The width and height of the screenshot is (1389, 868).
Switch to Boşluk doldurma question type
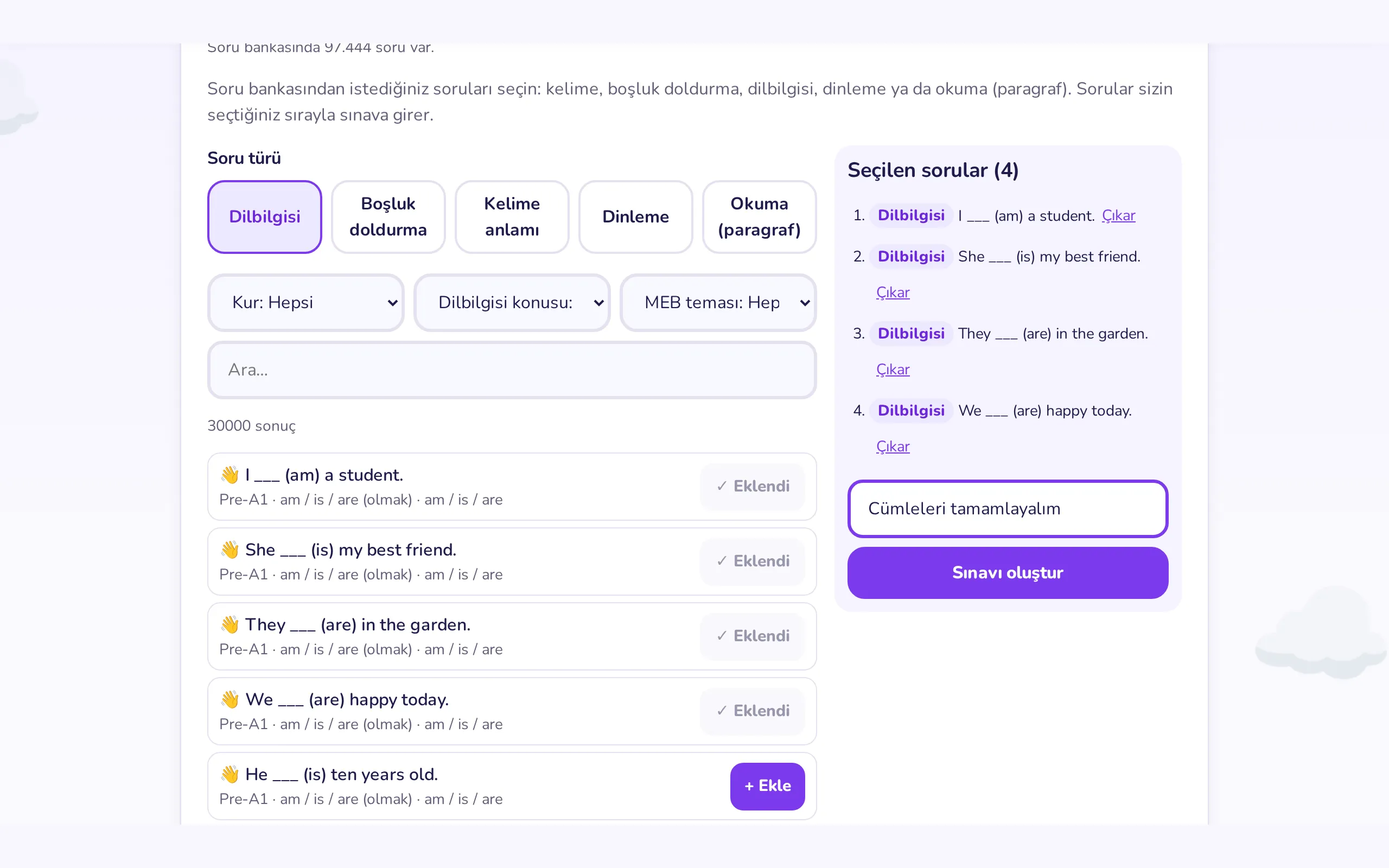tap(388, 216)
